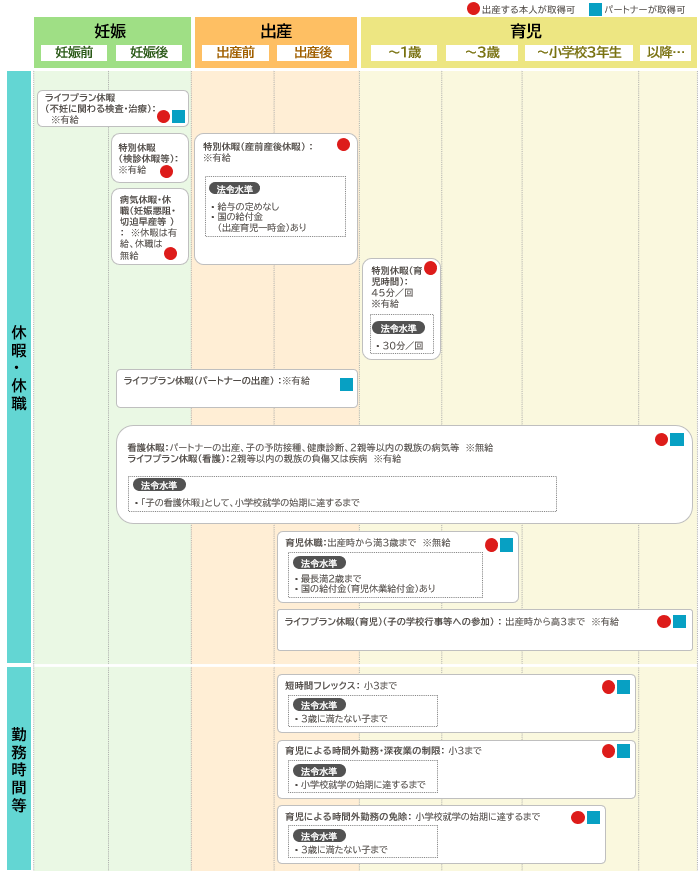The width and height of the screenshot is (700, 880).
Task: Click red circle in the 育児休職 box
Action: click(x=492, y=545)
